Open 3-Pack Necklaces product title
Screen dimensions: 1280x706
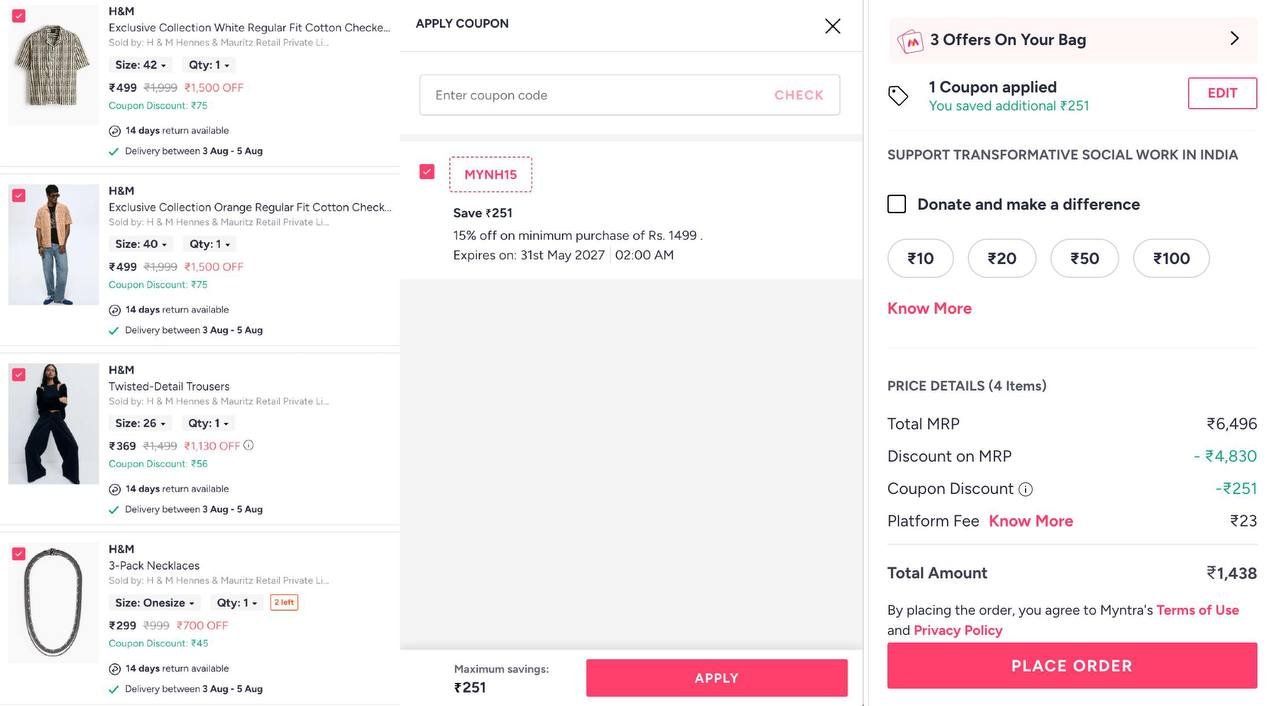[154, 565]
